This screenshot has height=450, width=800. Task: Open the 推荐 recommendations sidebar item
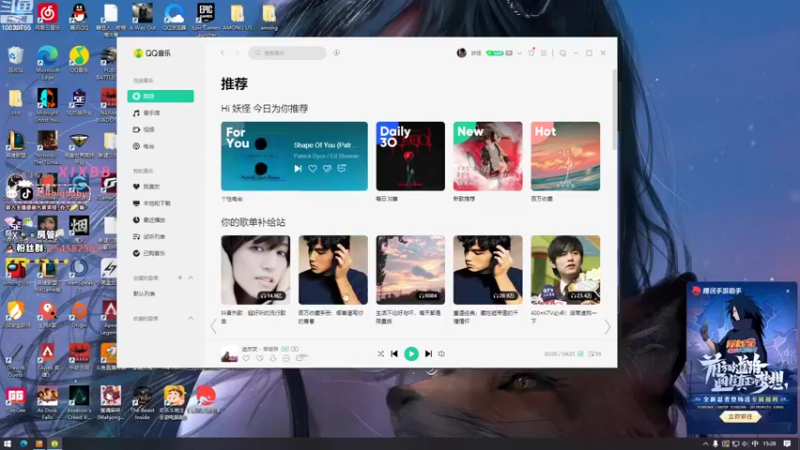(x=161, y=96)
